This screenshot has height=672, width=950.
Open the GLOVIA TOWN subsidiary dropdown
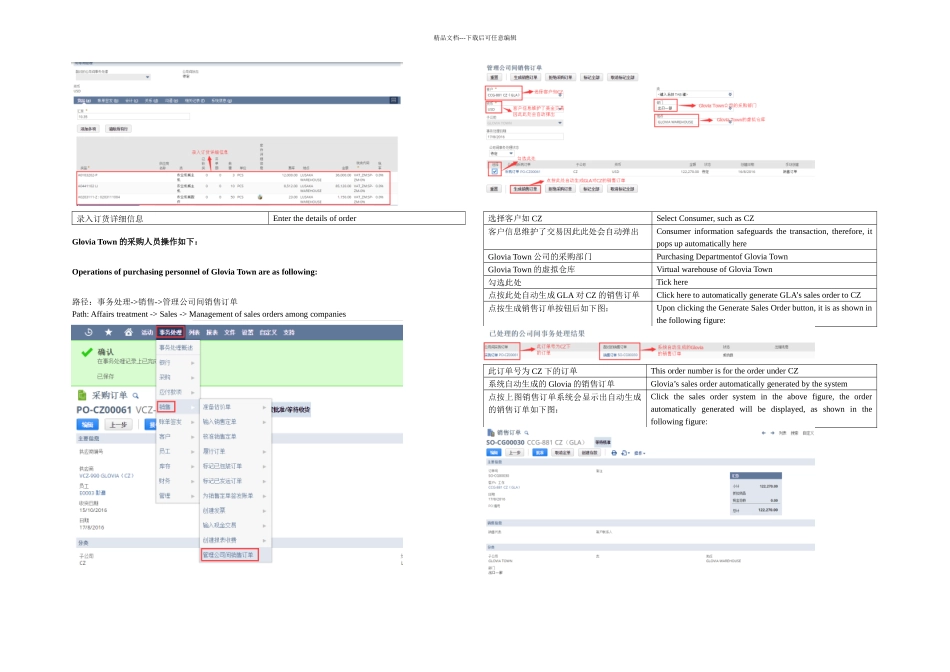525,123
